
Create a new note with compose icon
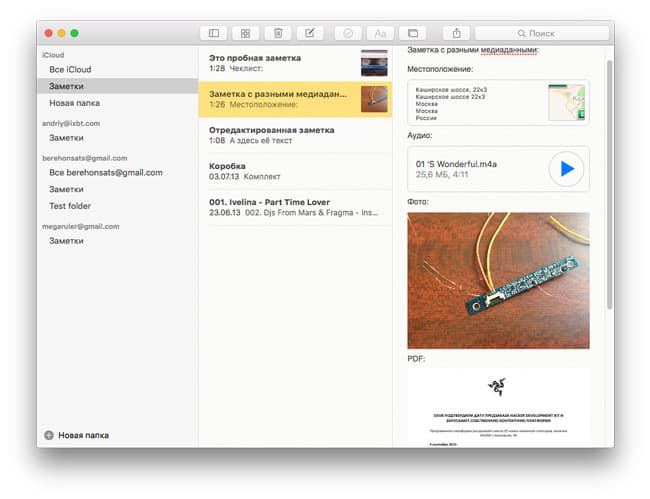point(310,33)
